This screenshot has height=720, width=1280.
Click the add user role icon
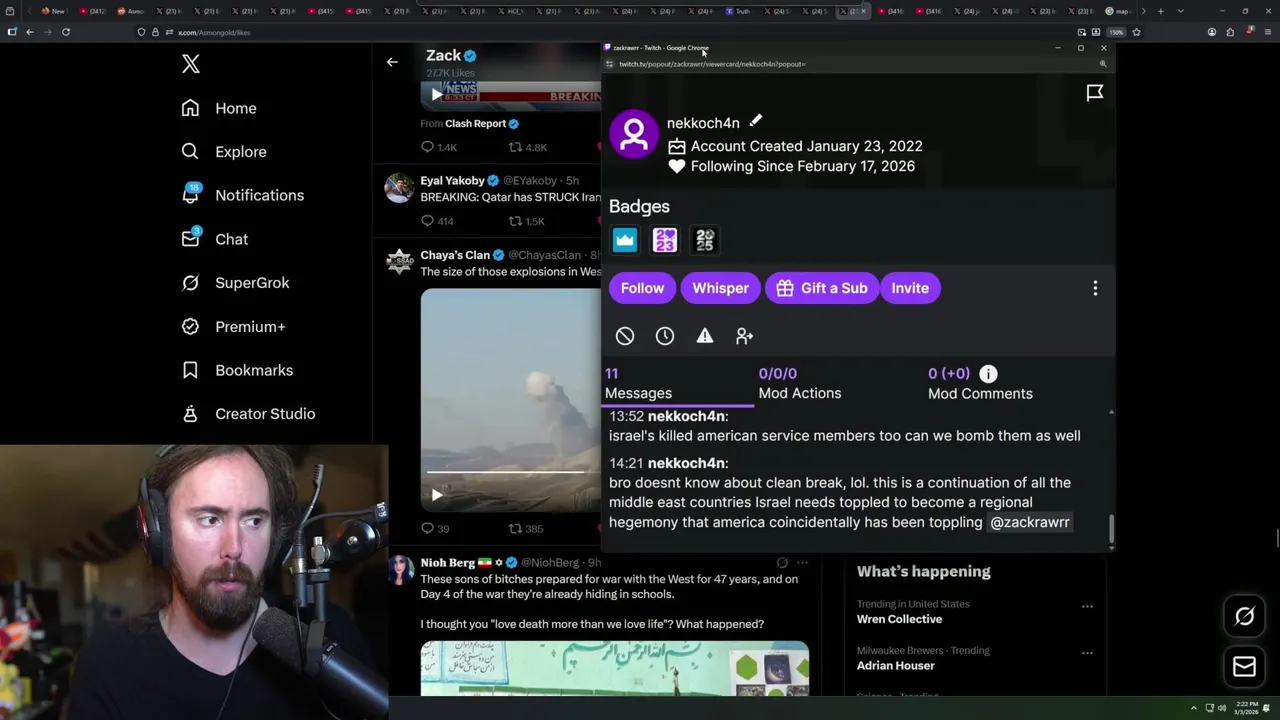coord(745,336)
